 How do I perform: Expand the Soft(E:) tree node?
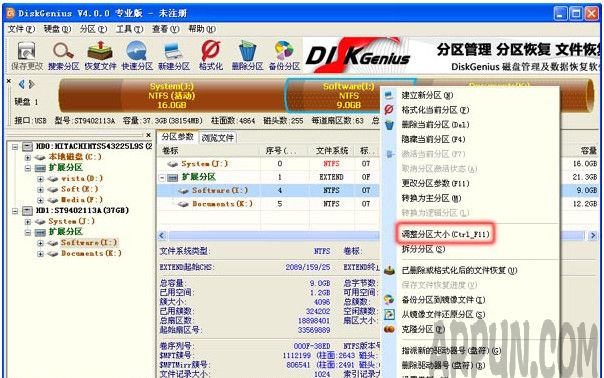coord(40,190)
